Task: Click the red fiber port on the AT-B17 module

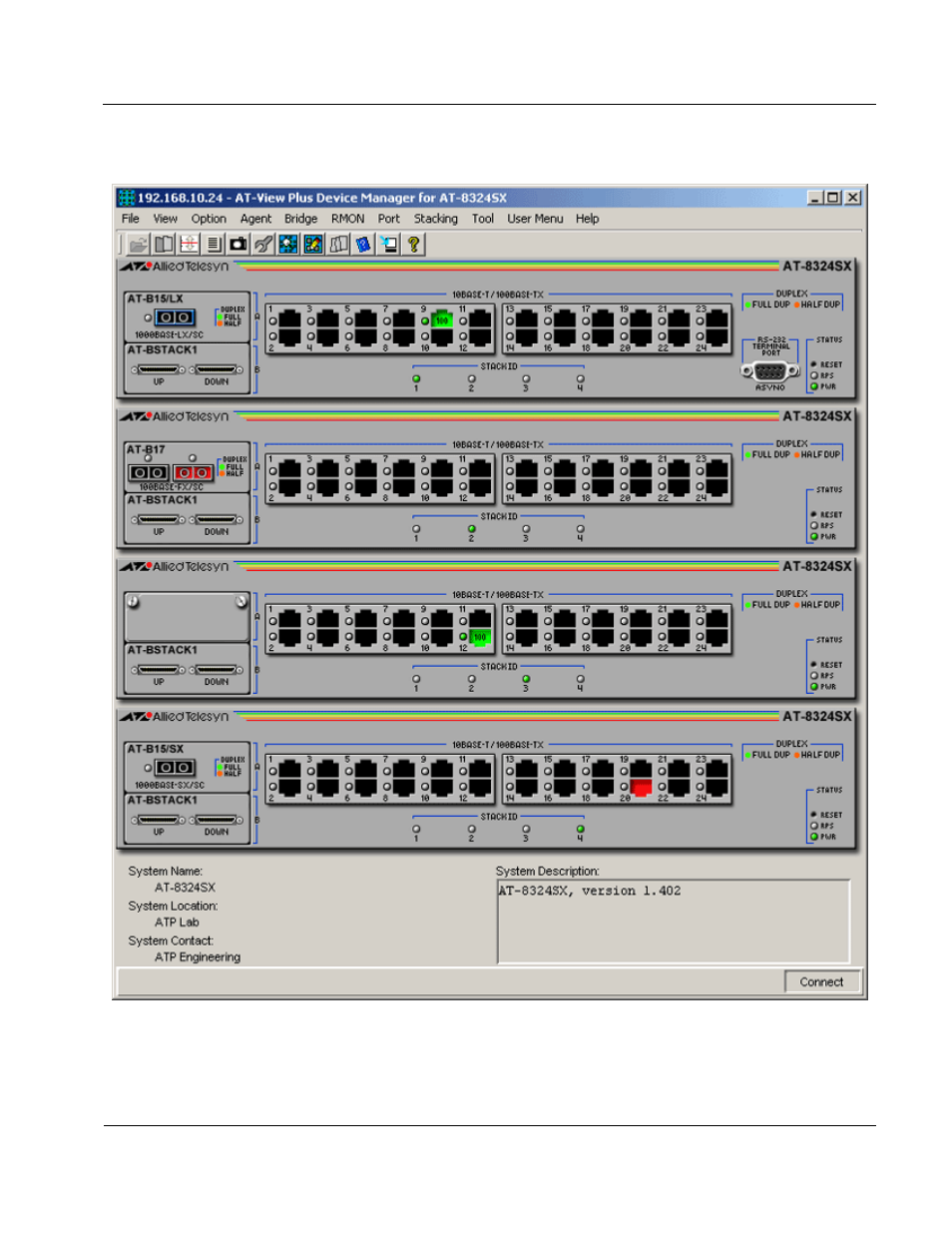Action: point(194,472)
